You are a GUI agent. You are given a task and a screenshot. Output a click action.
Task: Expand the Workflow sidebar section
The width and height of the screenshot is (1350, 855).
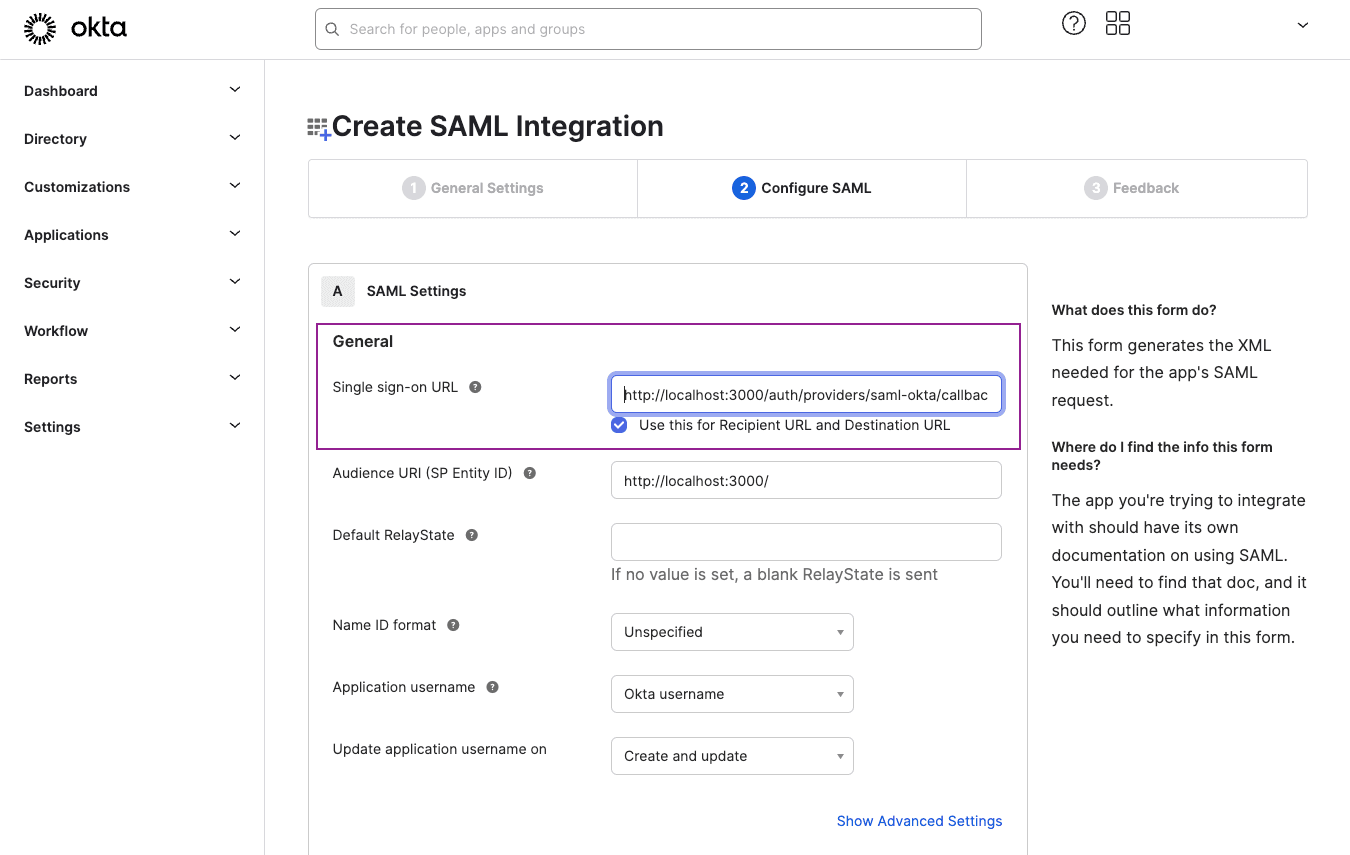coord(132,330)
